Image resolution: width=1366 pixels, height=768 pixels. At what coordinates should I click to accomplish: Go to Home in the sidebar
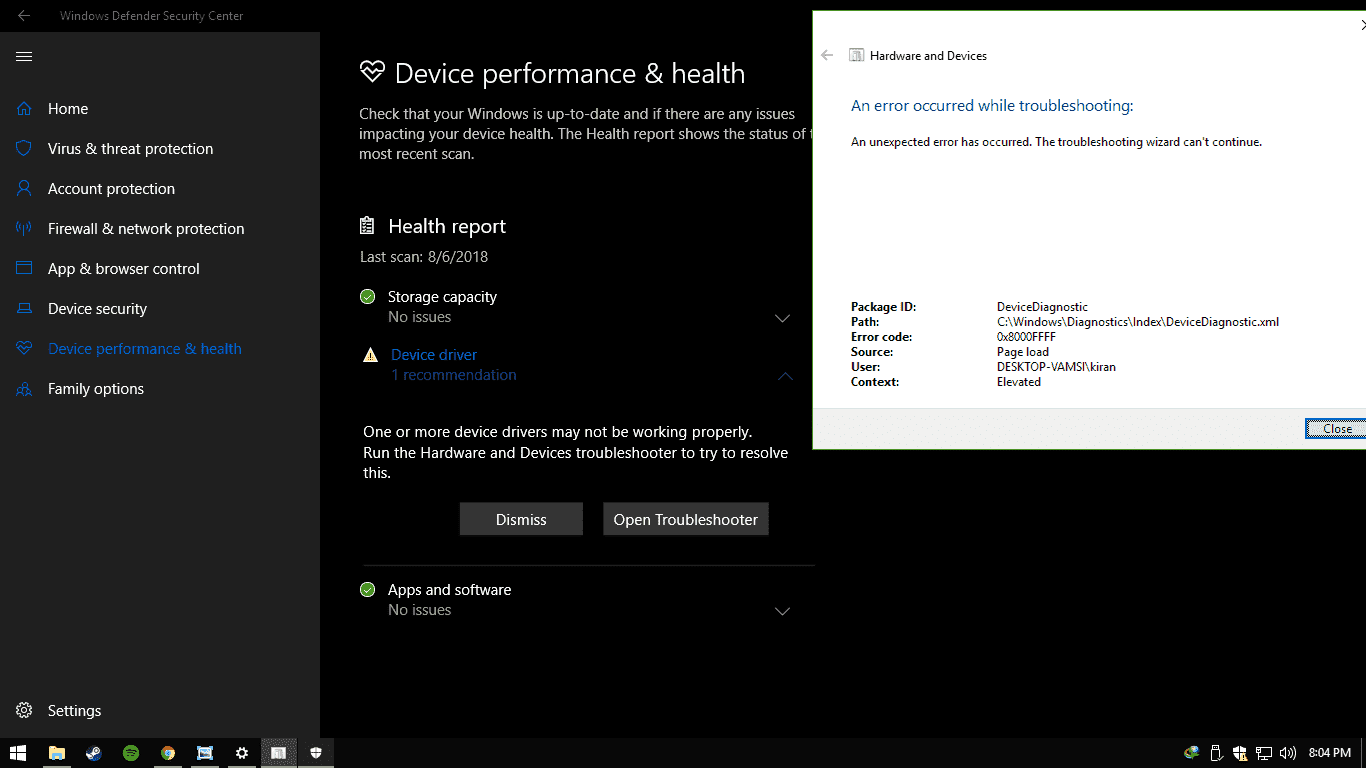(68, 109)
